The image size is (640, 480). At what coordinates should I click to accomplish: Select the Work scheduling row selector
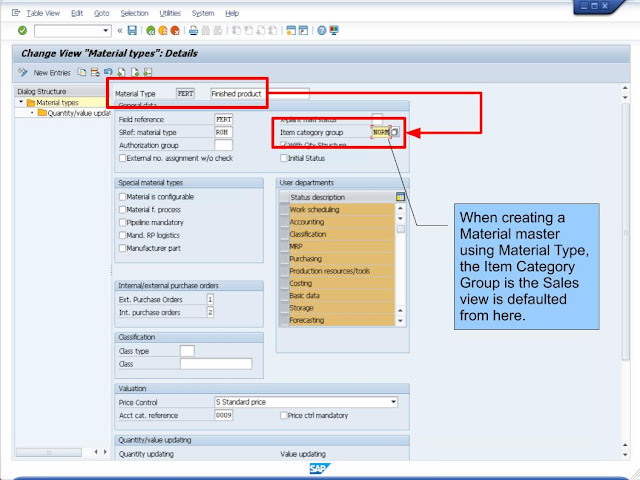[284, 209]
